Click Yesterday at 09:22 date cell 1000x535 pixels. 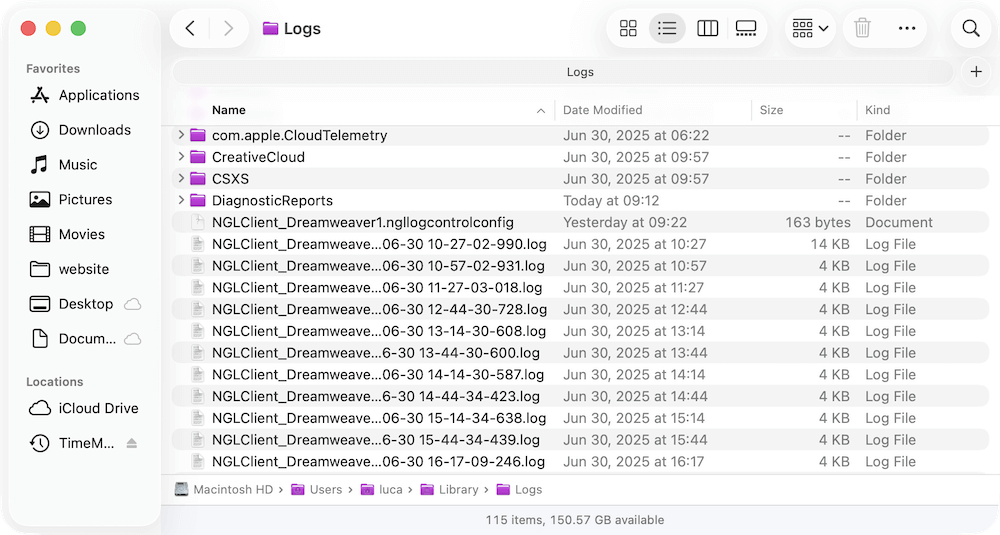click(624, 222)
